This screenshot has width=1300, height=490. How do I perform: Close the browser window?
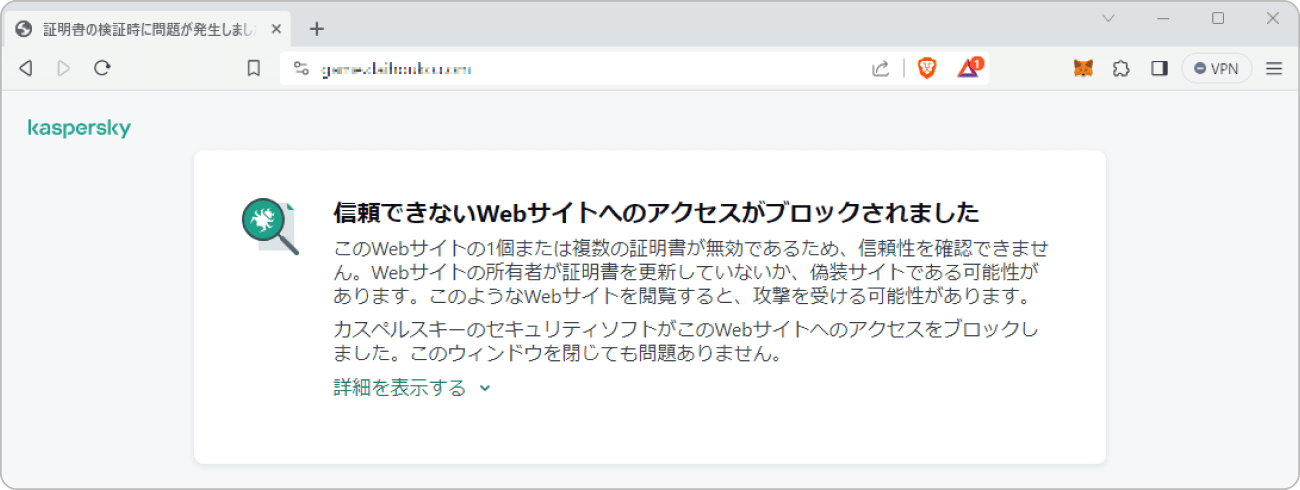click(1272, 18)
